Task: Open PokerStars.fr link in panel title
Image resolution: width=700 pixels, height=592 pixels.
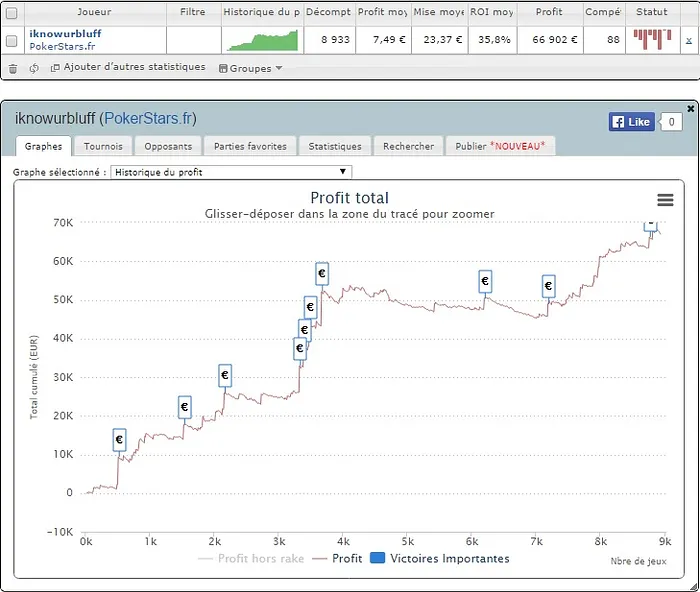Action: click(x=148, y=118)
